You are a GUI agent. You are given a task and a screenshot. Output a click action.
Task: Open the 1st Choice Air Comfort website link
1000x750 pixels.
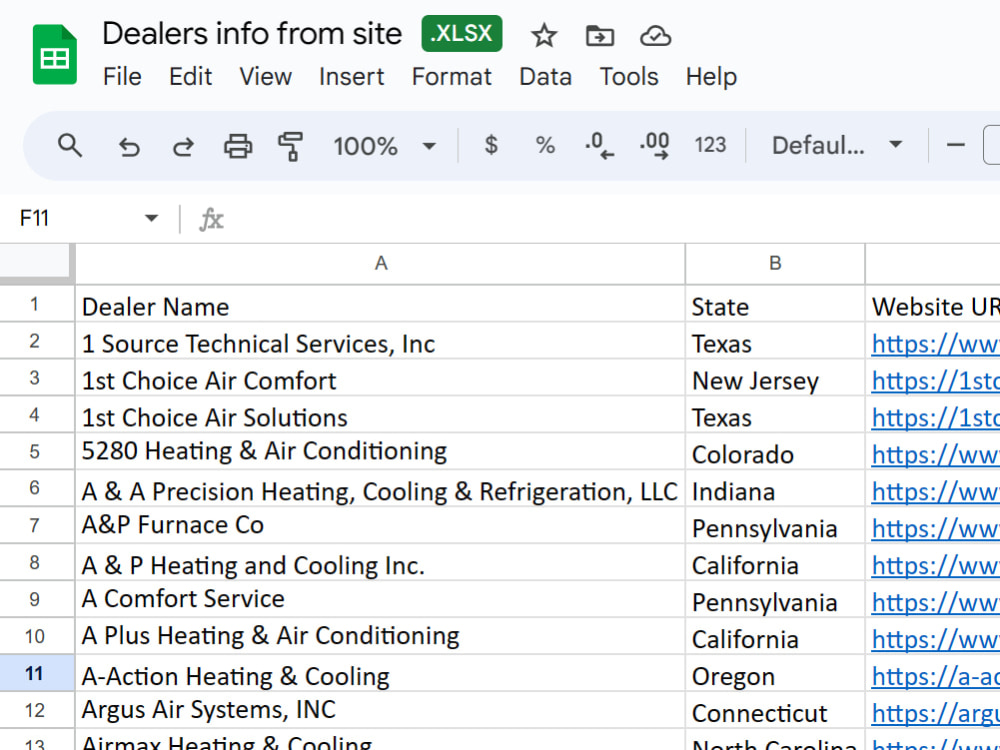[x=936, y=381]
